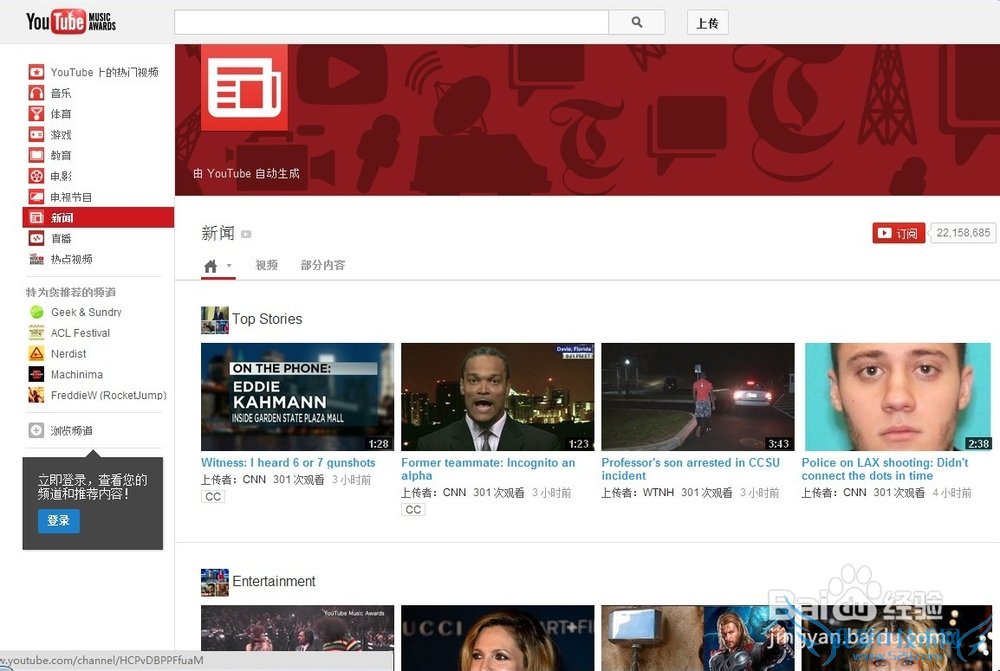Play the Thor hammer entertainment thumbnail
Image resolution: width=1000 pixels, height=671 pixels.
[x=698, y=638]
